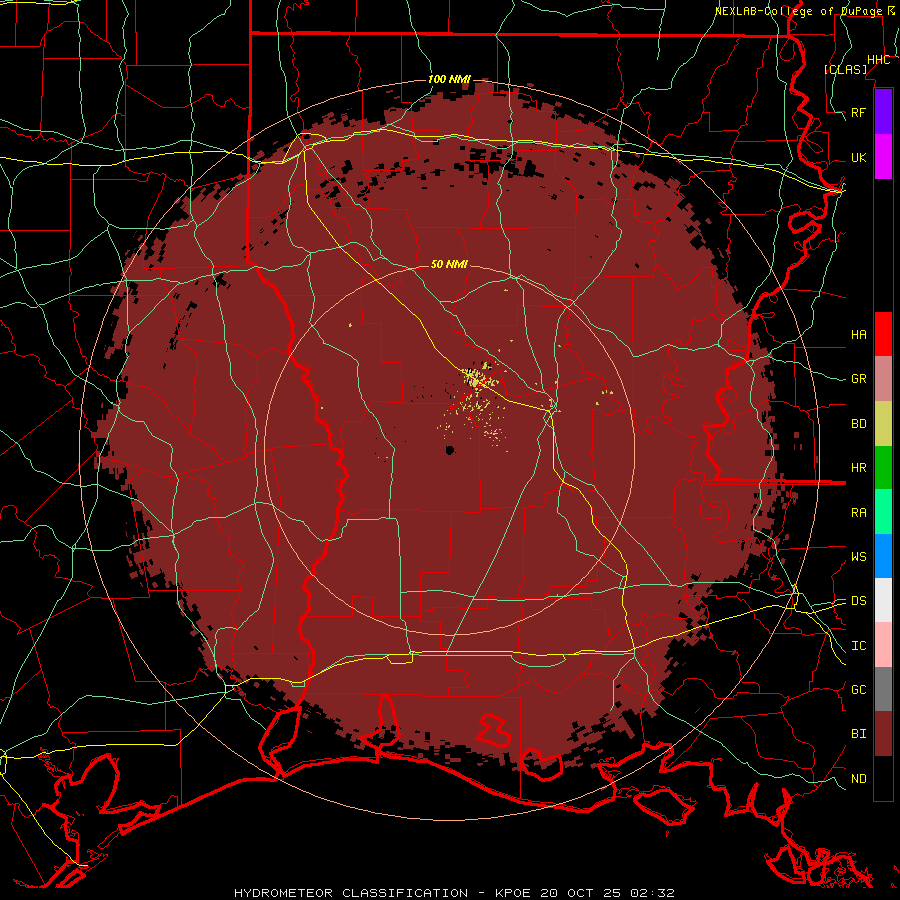Click the RA legend label text
The height and width of the screenshot is (900, 900).
tap(859, 513)
